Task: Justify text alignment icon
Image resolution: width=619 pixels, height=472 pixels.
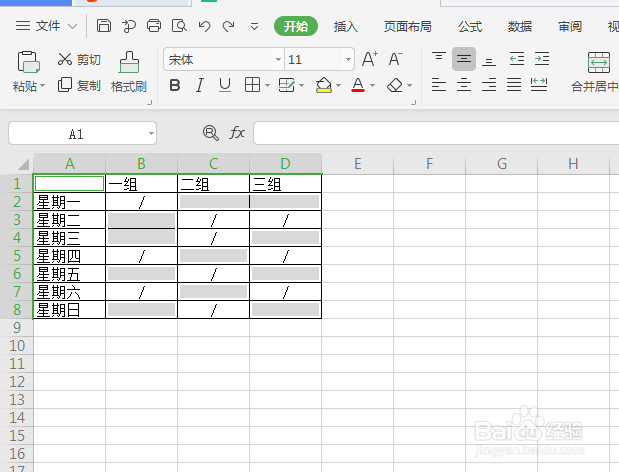Action: point(514,84)
